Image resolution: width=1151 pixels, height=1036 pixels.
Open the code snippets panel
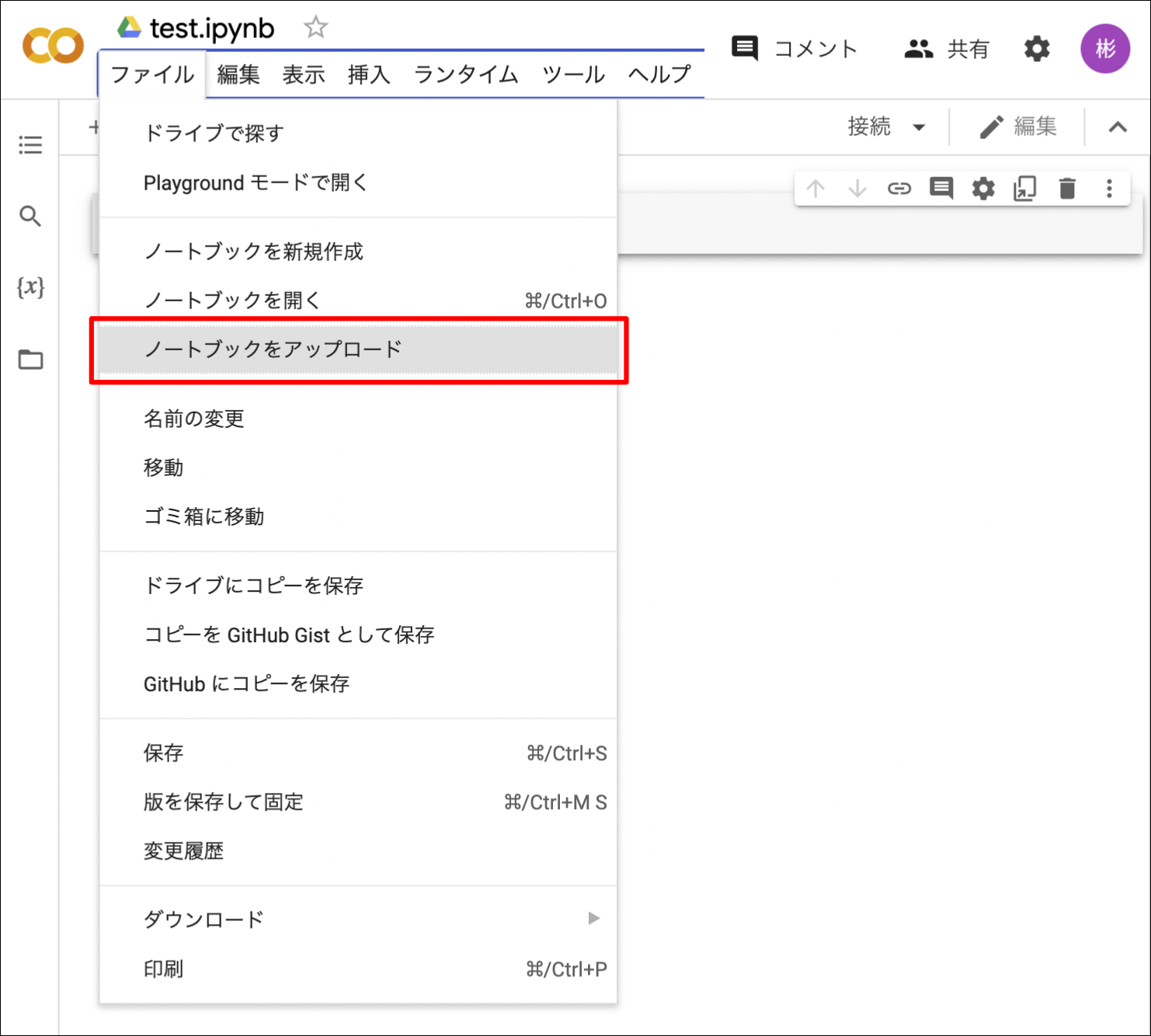[x=30, y=287]
